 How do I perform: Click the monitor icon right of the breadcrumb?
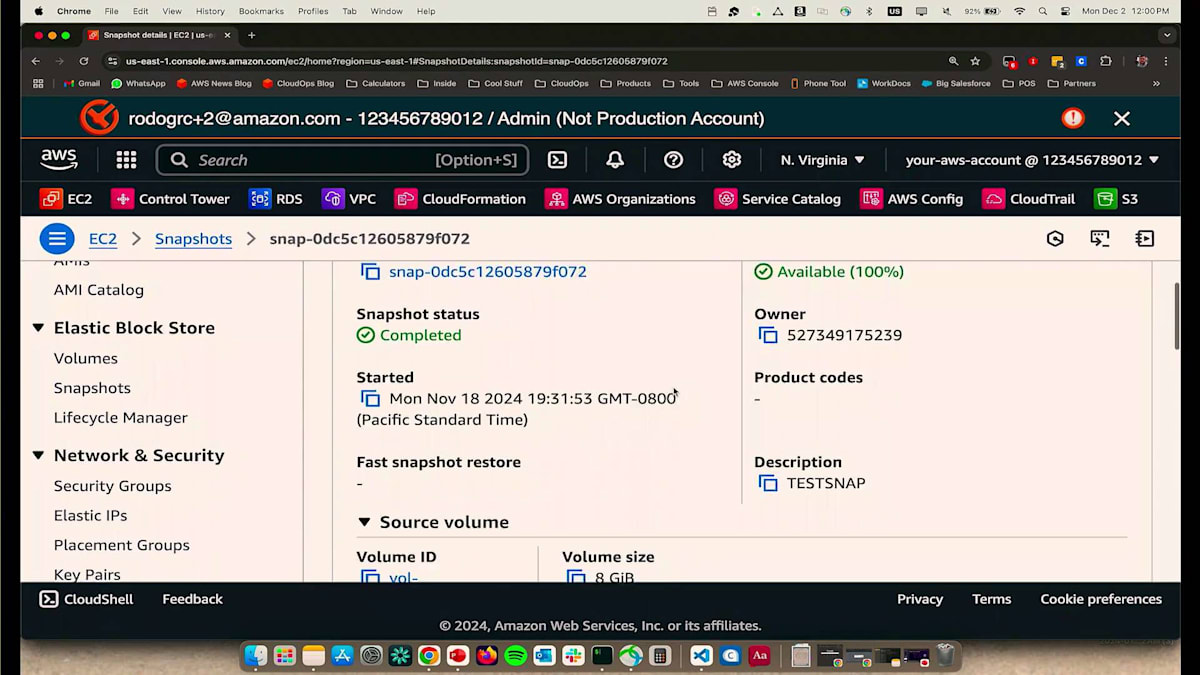pos(1100,239)
